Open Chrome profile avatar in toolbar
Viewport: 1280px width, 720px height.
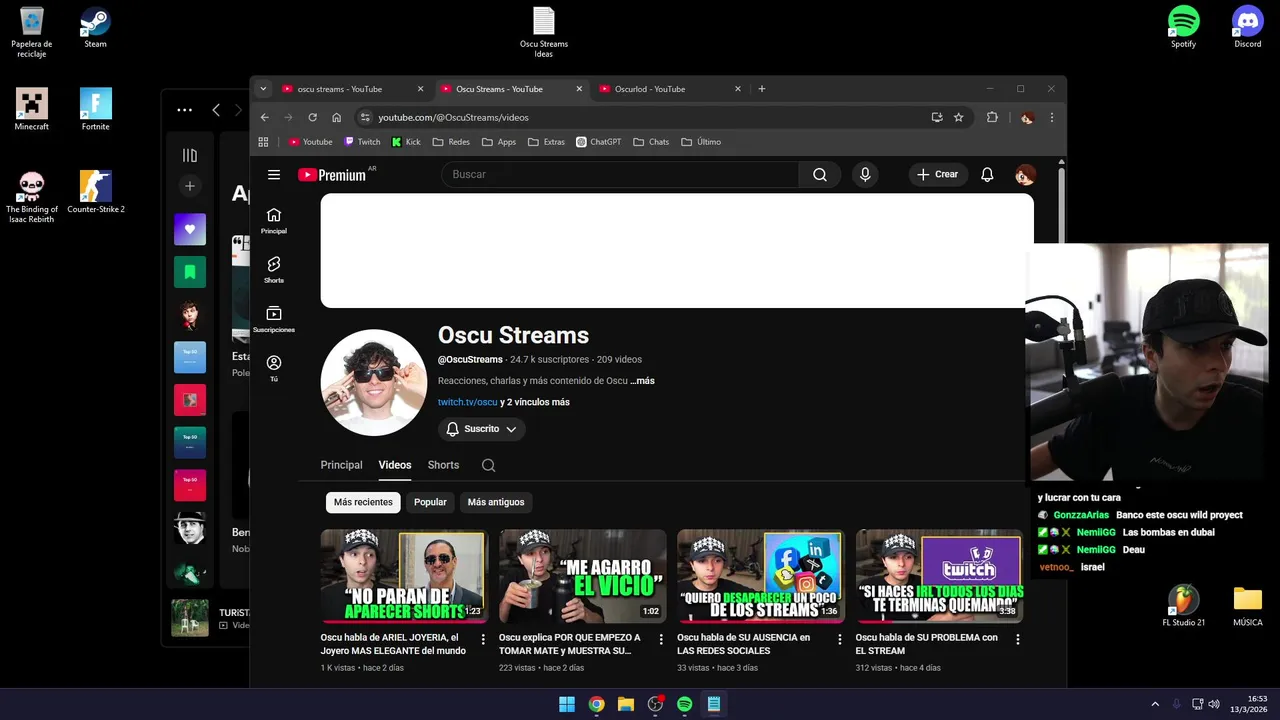(1026, 117)
